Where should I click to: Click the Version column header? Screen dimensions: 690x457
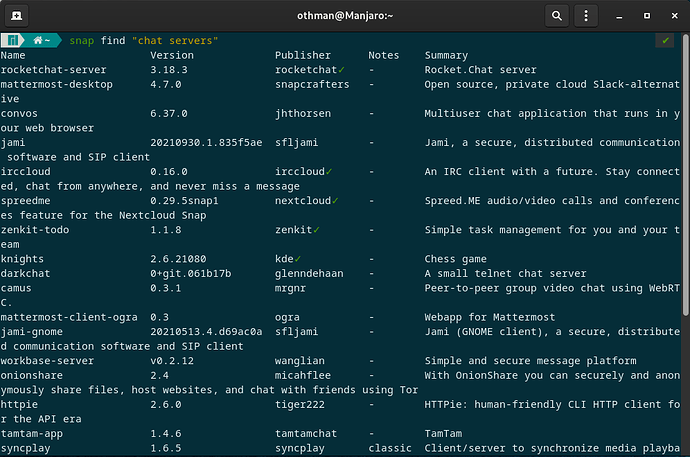pos(172,55)
